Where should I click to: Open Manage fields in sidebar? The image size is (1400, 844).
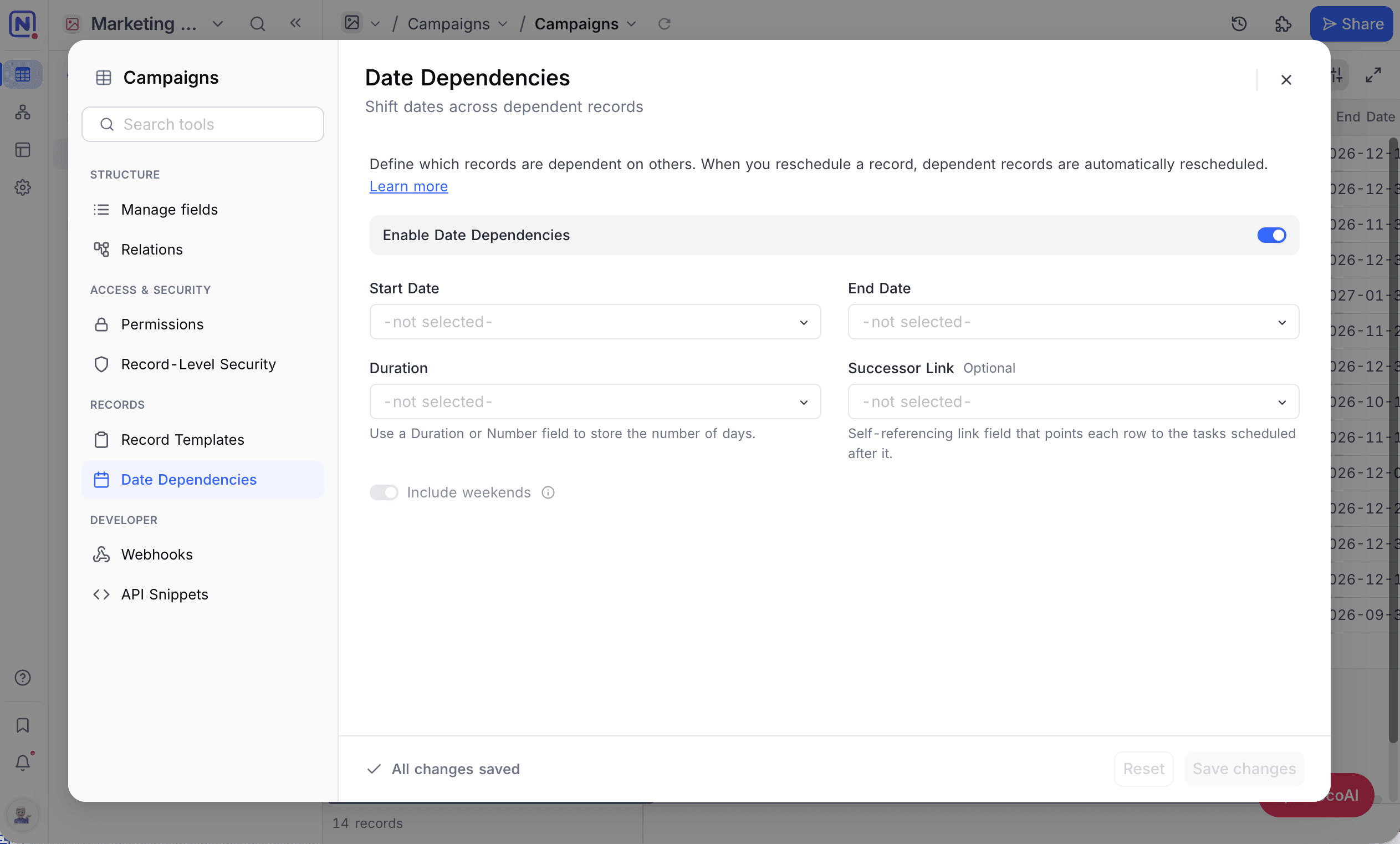203,210
